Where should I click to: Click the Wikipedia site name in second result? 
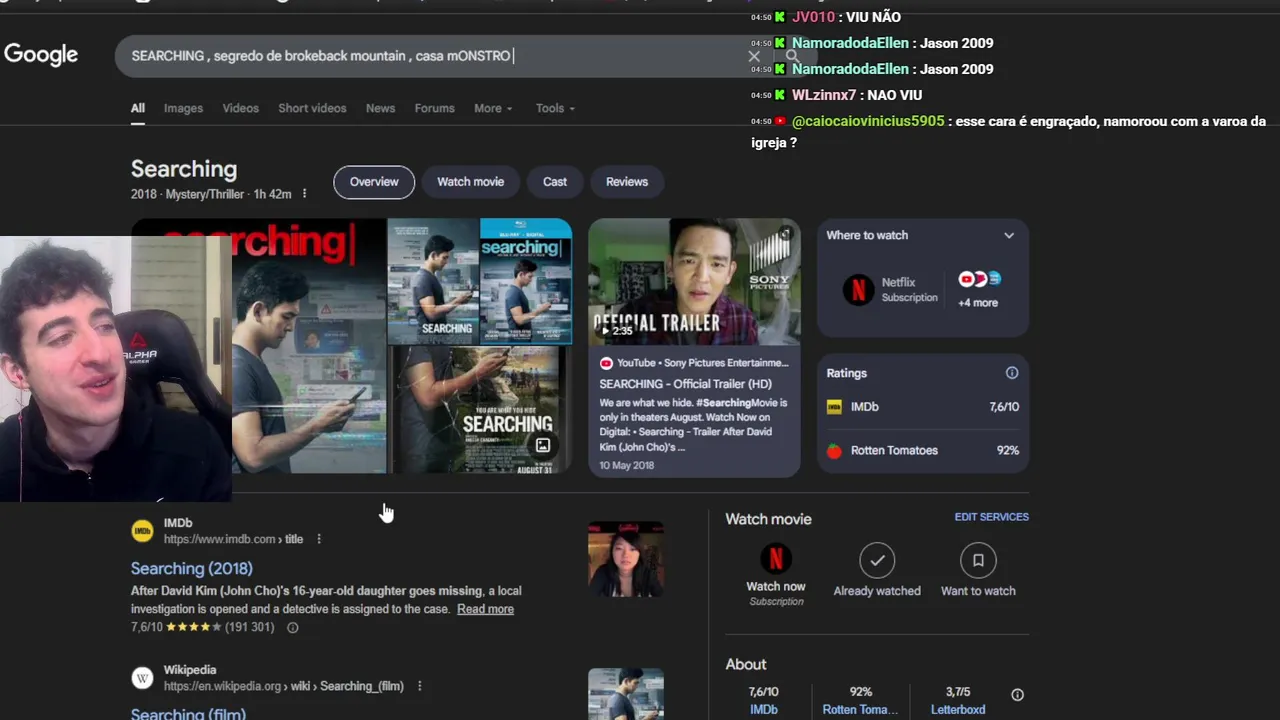tap(190, 670)
